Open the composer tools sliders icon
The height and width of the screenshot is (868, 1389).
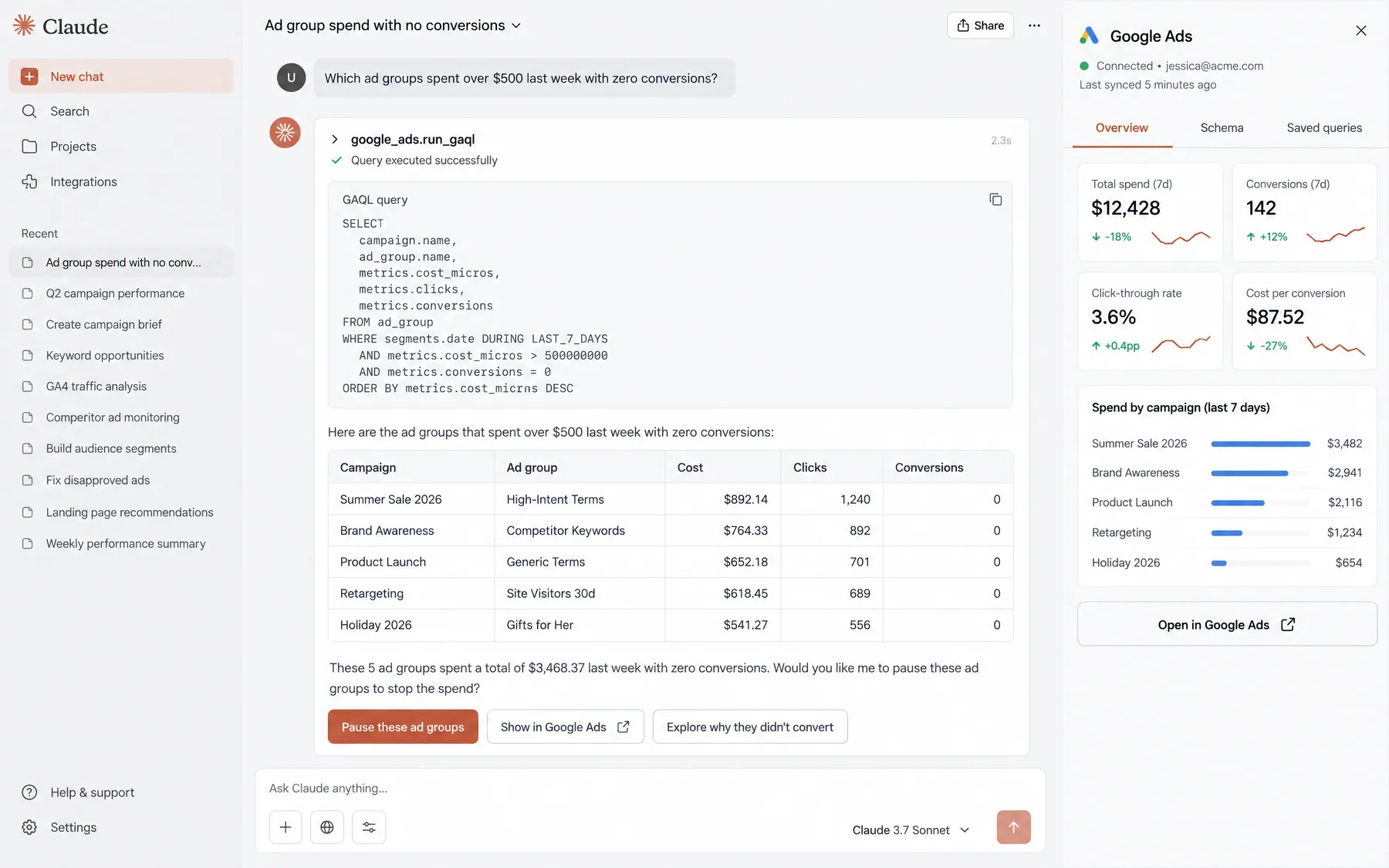pyautogui.click(x=369, y=827)
